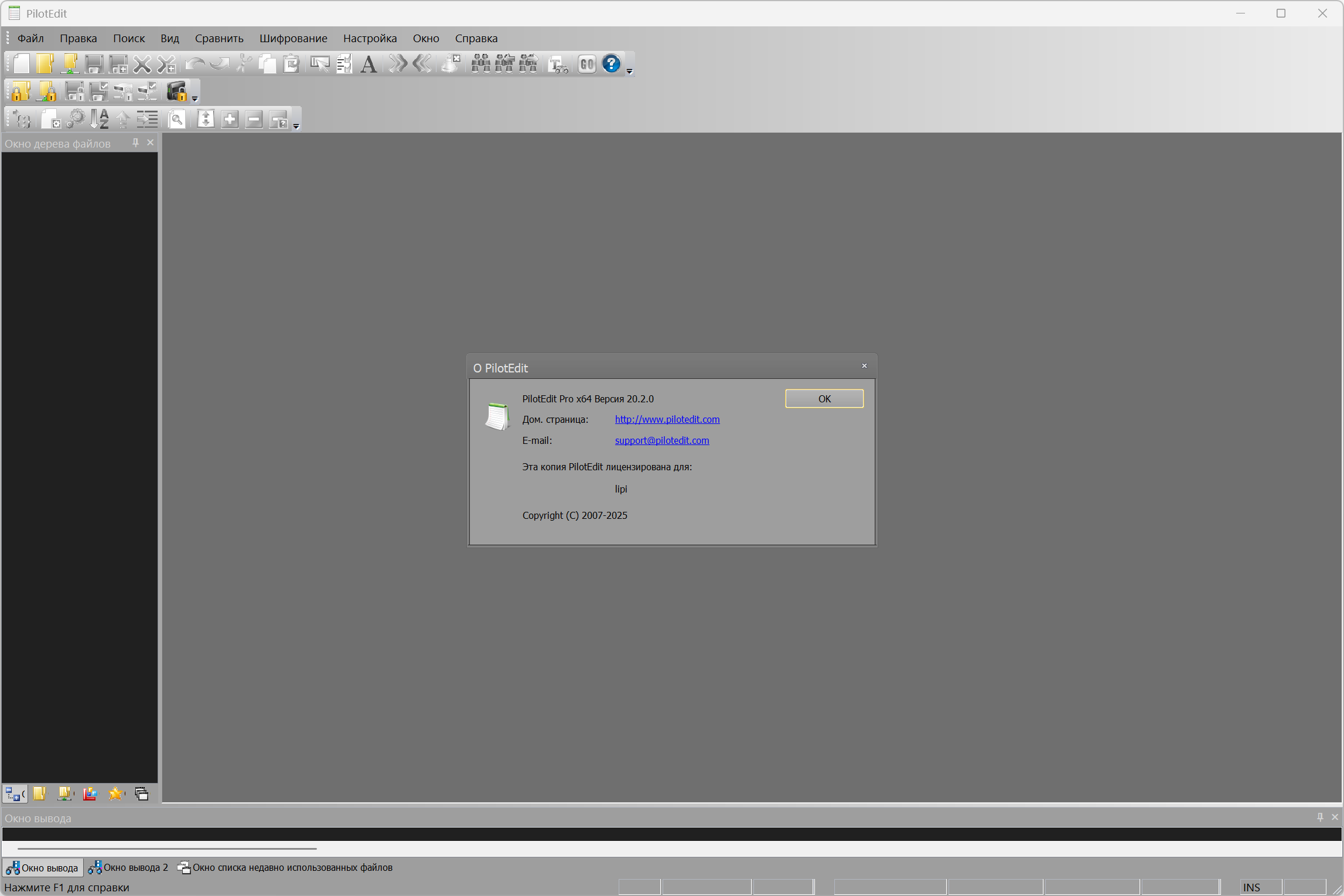Click the Replace text icon with binoculars
The image size is (1344, 896).
(558, 64)
